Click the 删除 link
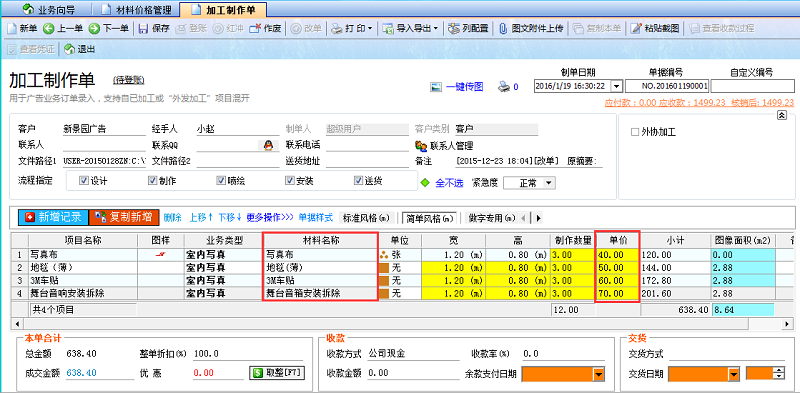 (172, 217)
